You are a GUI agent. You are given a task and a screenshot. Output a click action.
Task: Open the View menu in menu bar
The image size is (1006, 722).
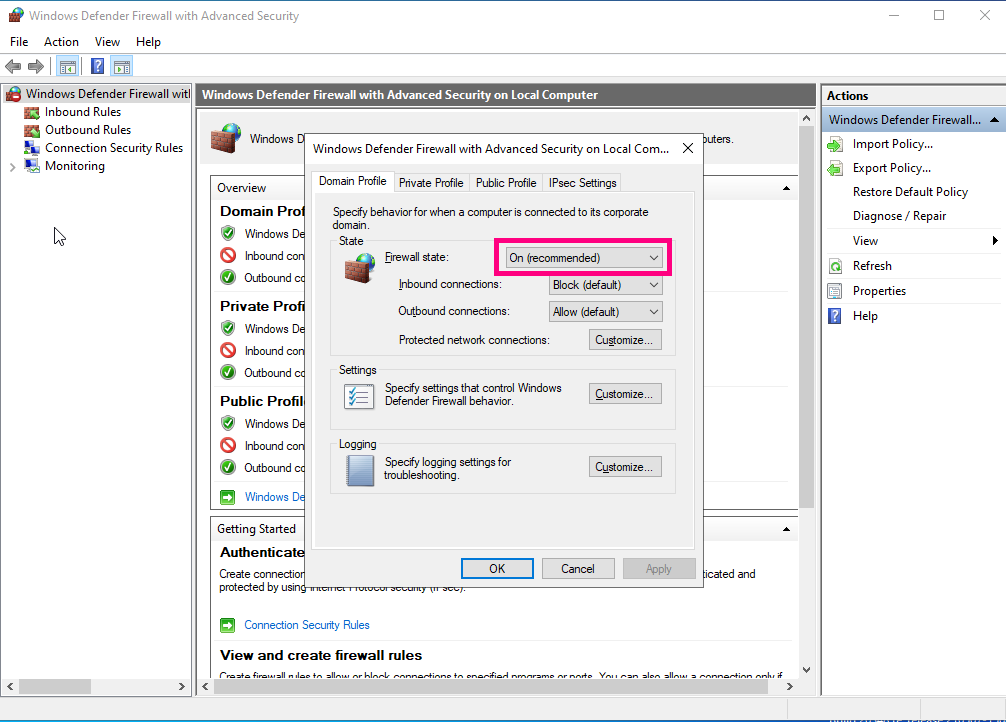pyautogui.click(x=107, y=42)
